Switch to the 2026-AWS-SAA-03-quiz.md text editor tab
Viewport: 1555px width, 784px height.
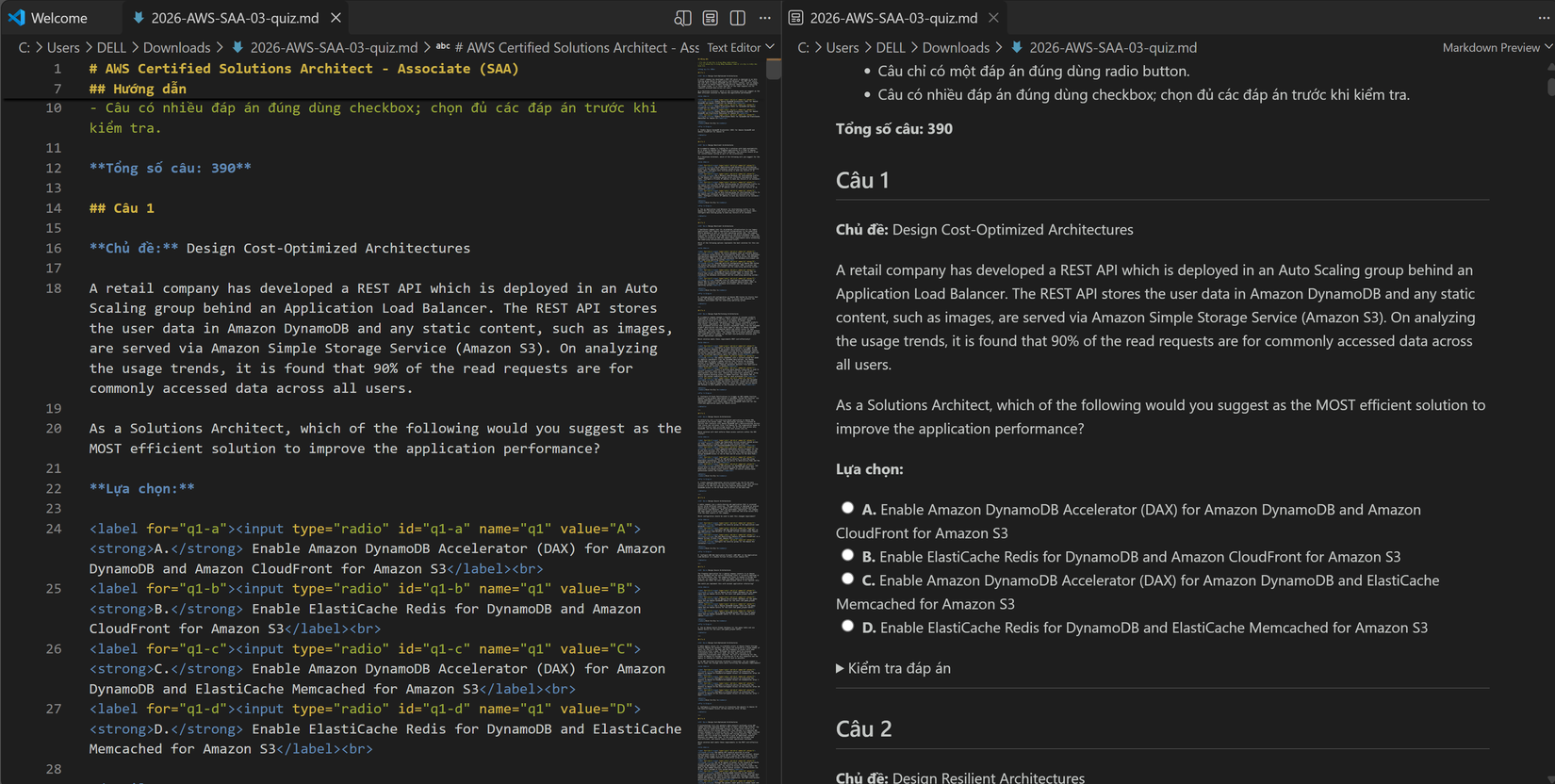point(236,18)
